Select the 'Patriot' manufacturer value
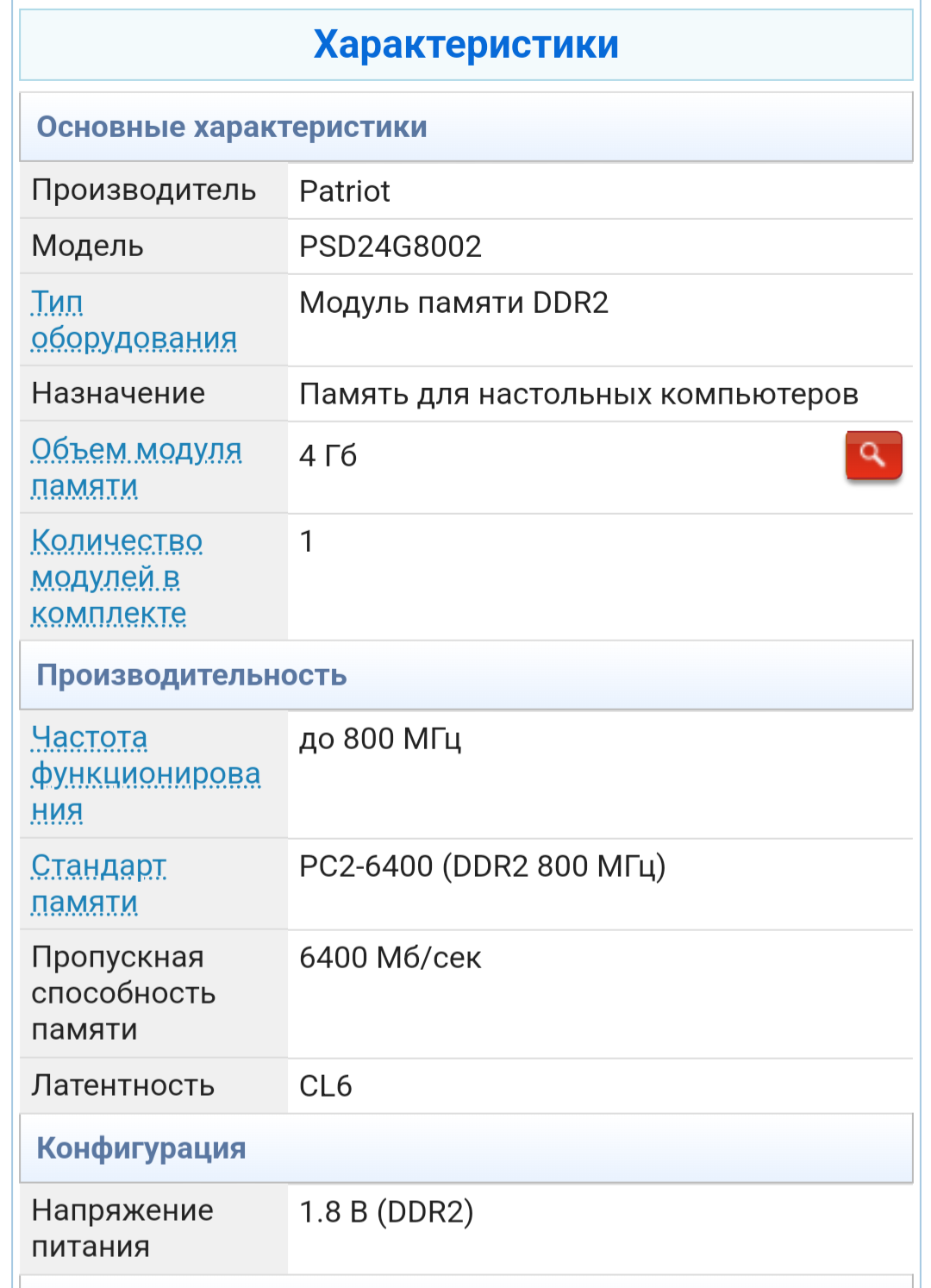The width and height of the screenshot is (931, 1288). 345,191
